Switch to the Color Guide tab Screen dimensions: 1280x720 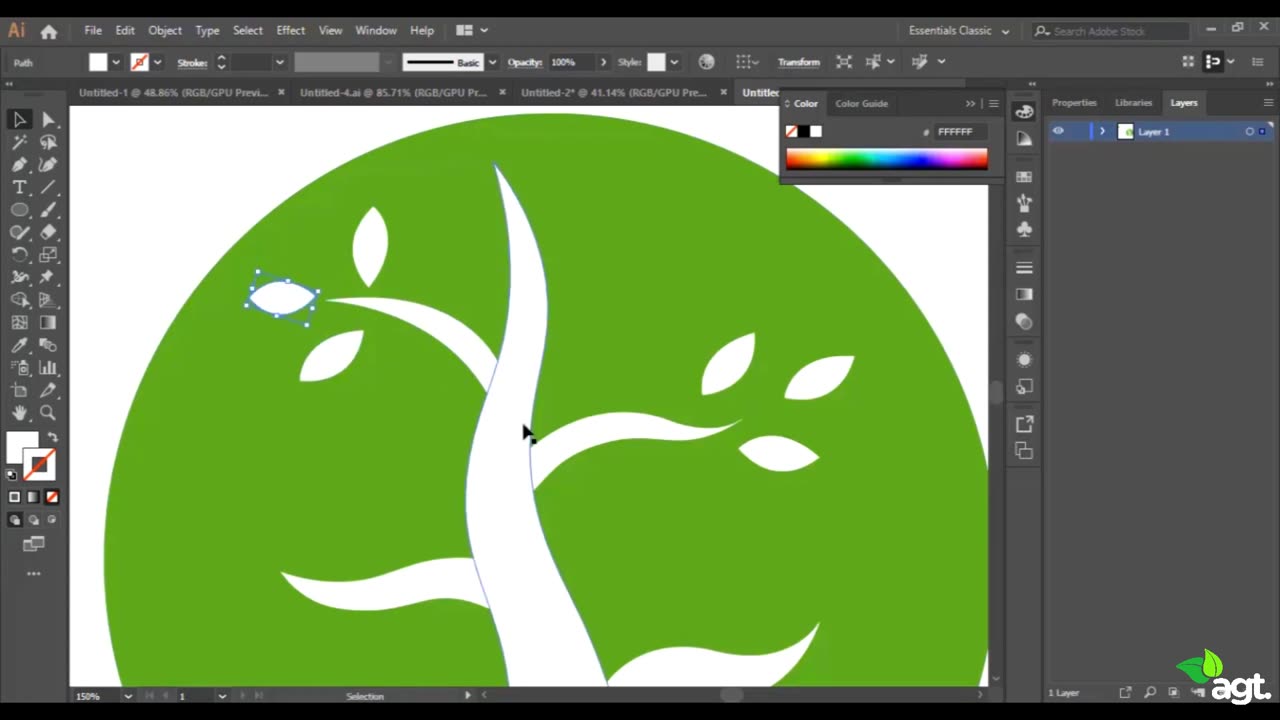pyautogui.click(x=861, y=103)
